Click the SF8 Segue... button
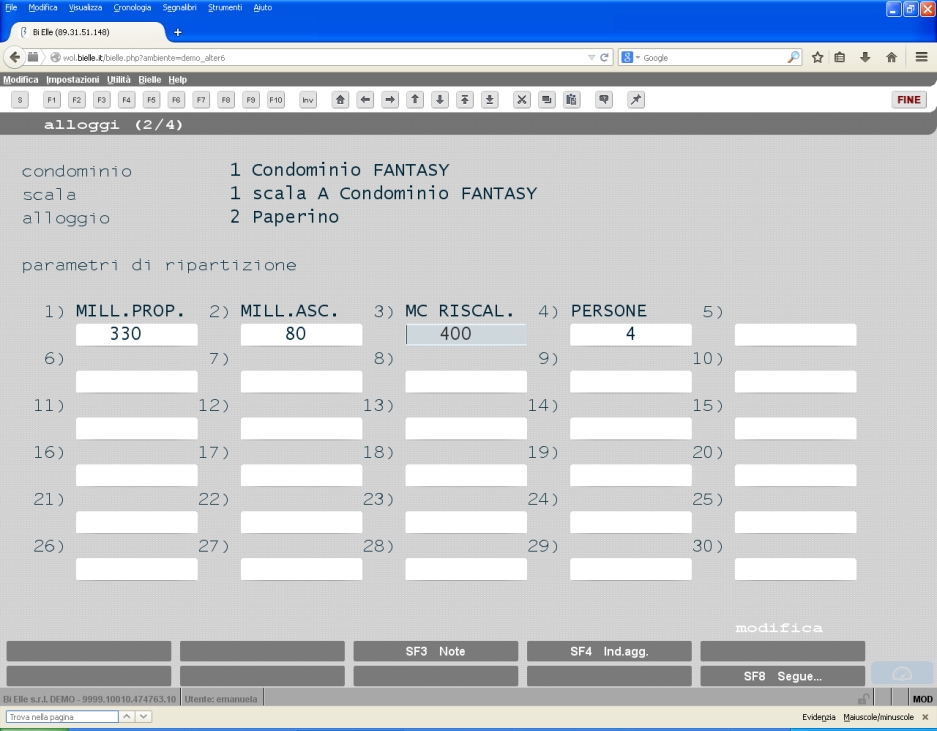 pyautogui.click(x=783, y=676)
